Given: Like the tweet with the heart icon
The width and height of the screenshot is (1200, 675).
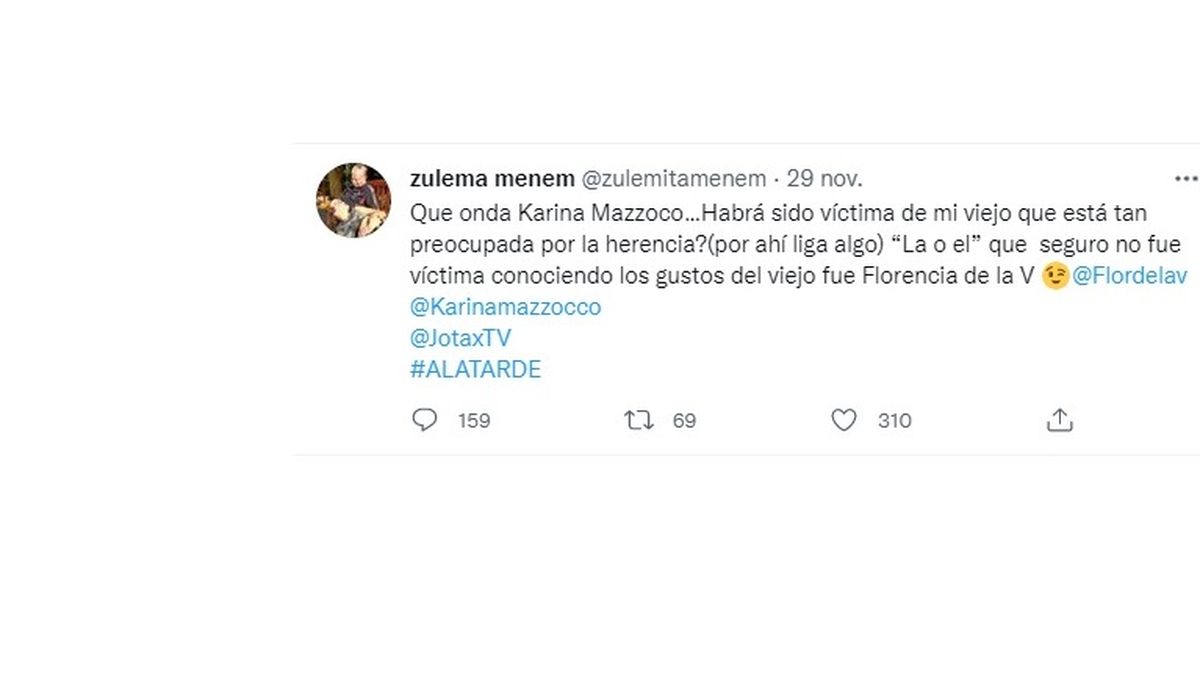Looking at the screenshot, I should 844,421.
